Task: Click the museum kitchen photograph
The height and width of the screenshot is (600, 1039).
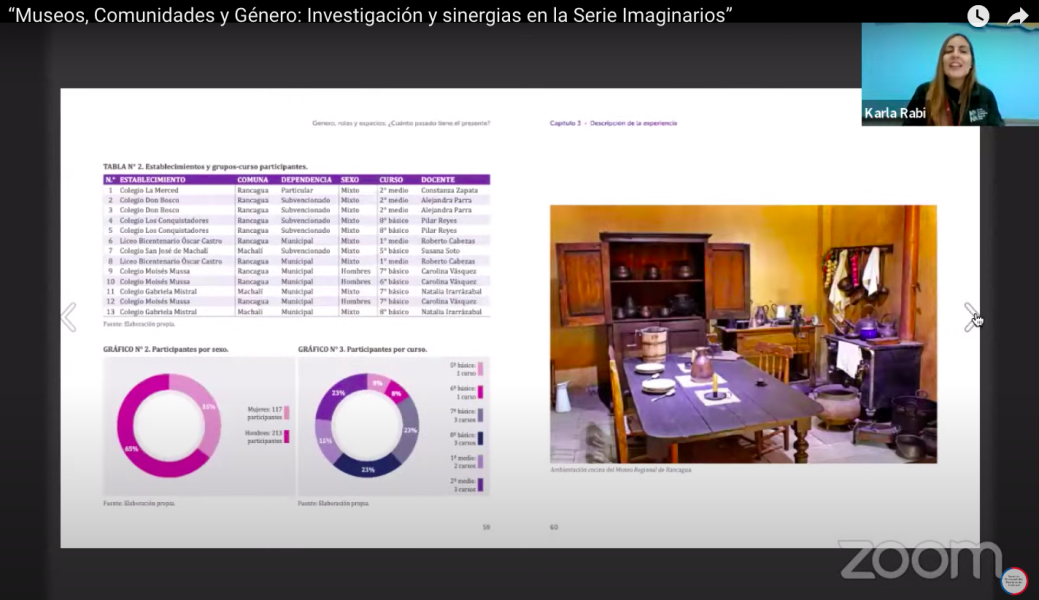Action: coord(743,334)
